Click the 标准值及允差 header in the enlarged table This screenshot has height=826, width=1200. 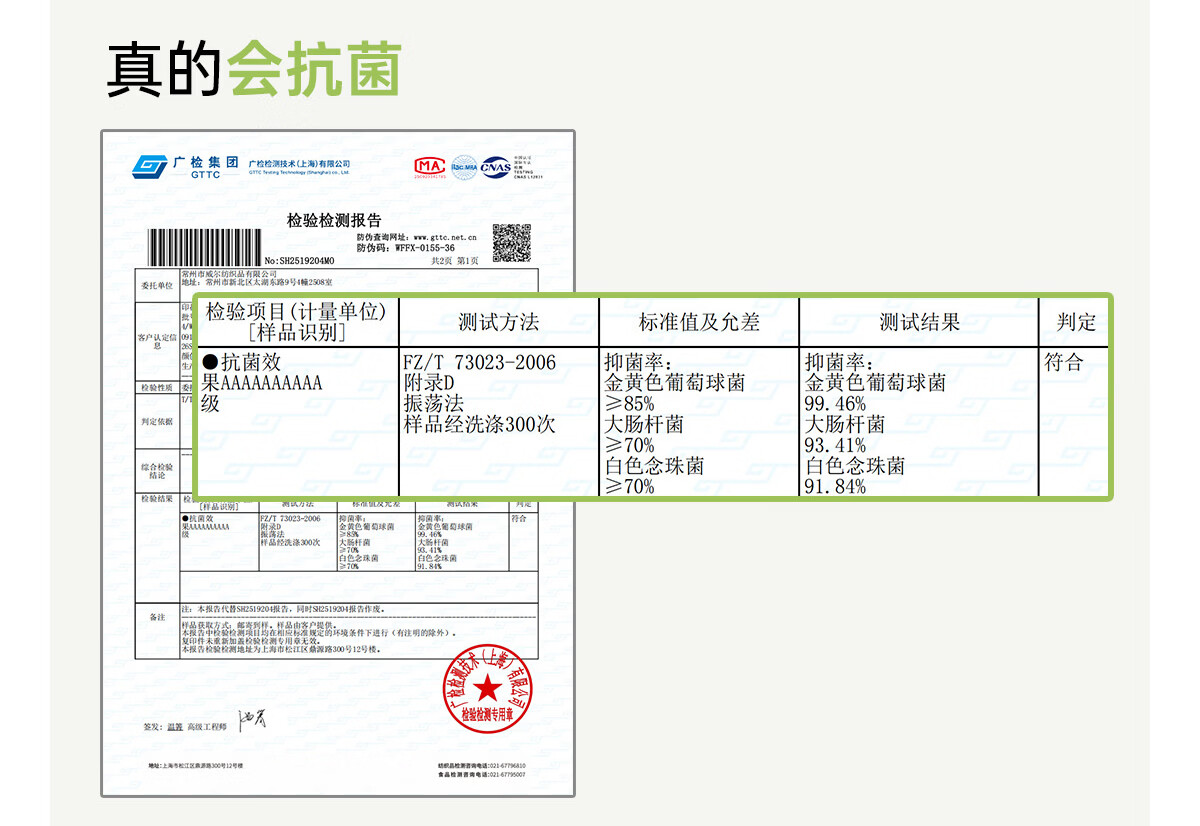[699, 322]
